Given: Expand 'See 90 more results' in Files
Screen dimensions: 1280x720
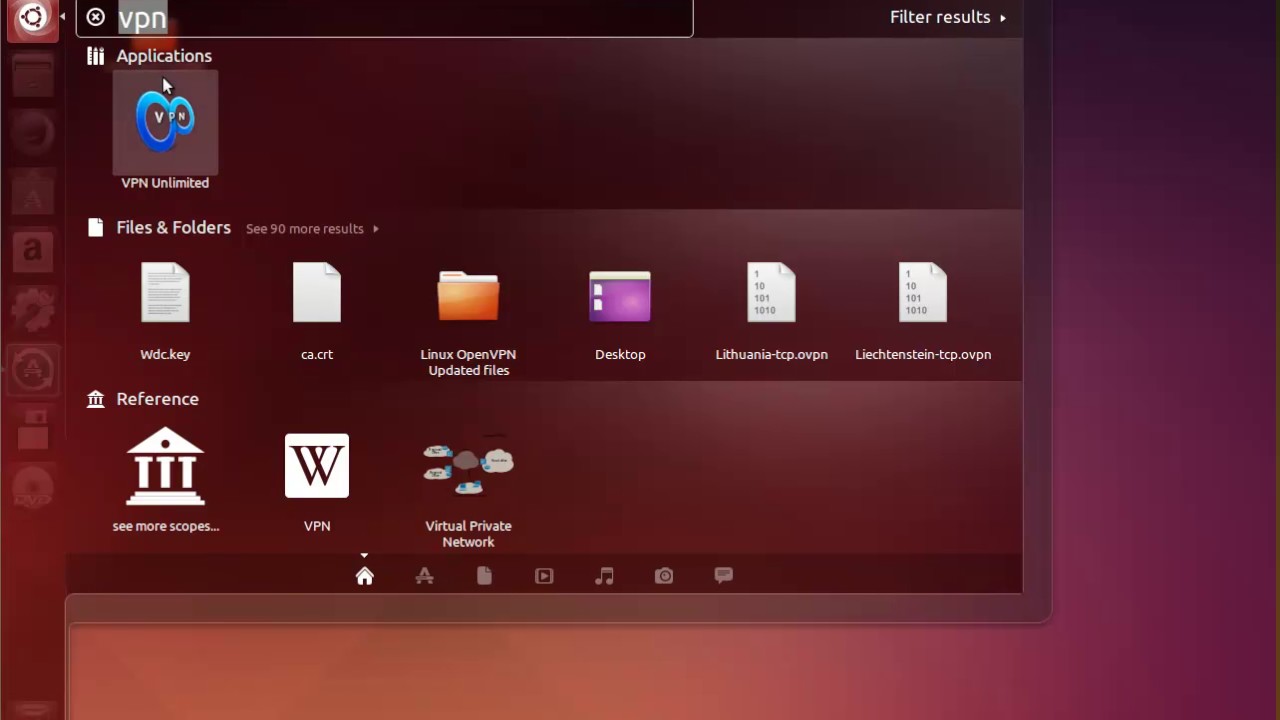Looking at the screenshot, I should pyautogui.click(x=312, y=229).
